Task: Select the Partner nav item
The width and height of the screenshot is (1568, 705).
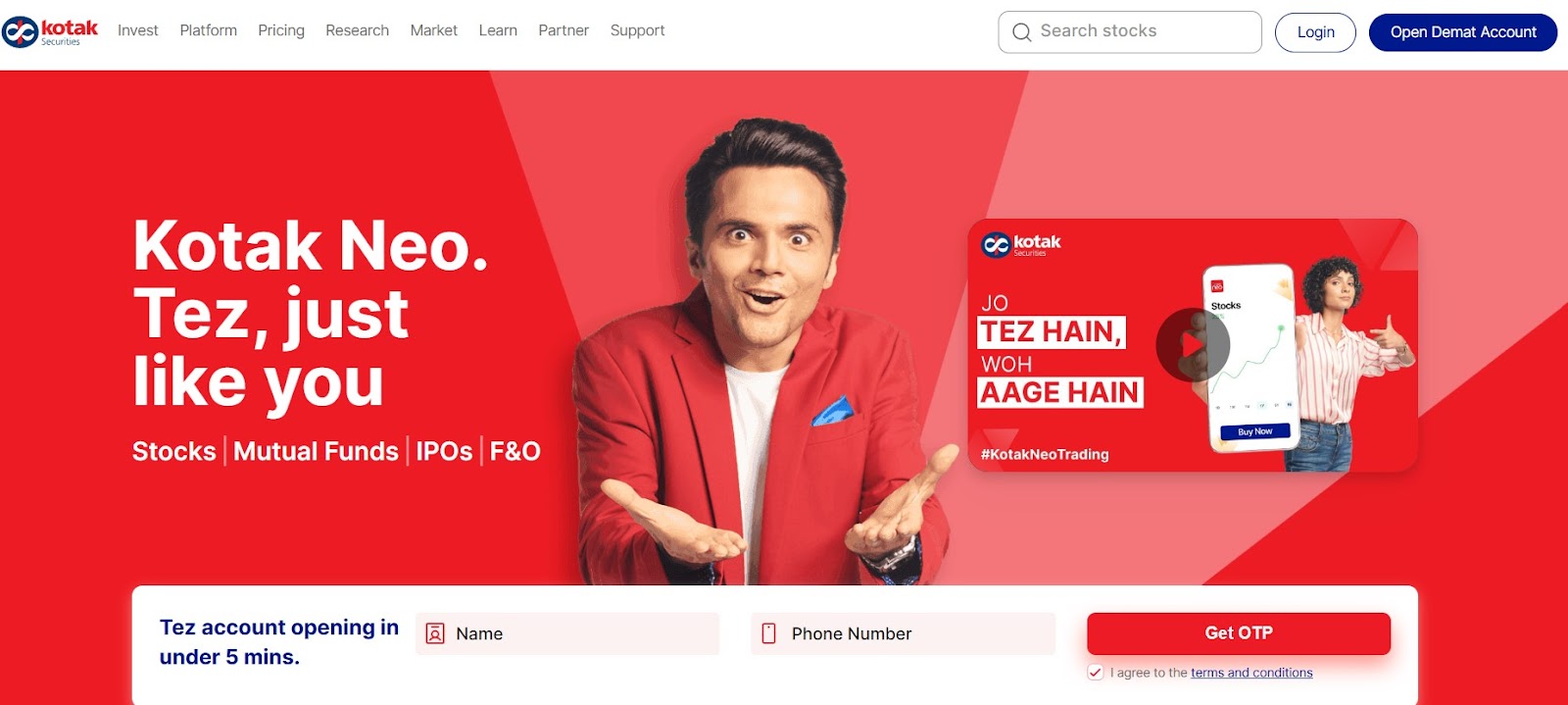Action: tap(563, 30)
